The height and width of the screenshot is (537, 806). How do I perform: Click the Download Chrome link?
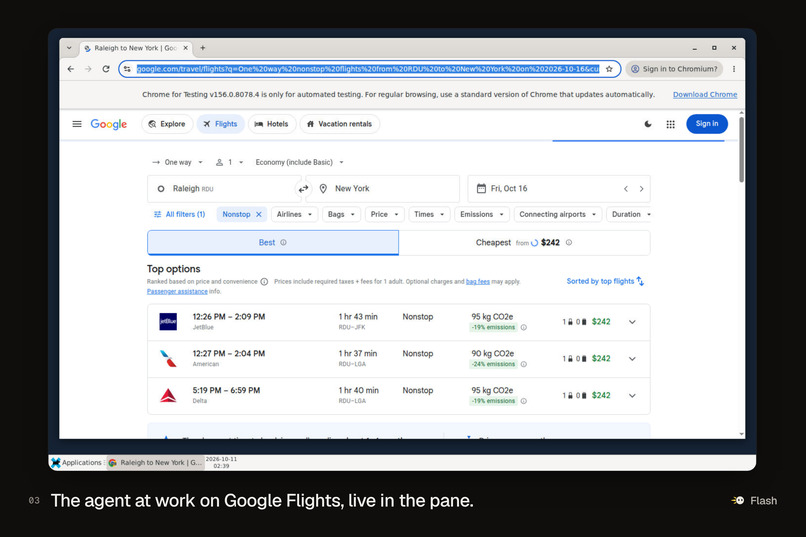705,95
